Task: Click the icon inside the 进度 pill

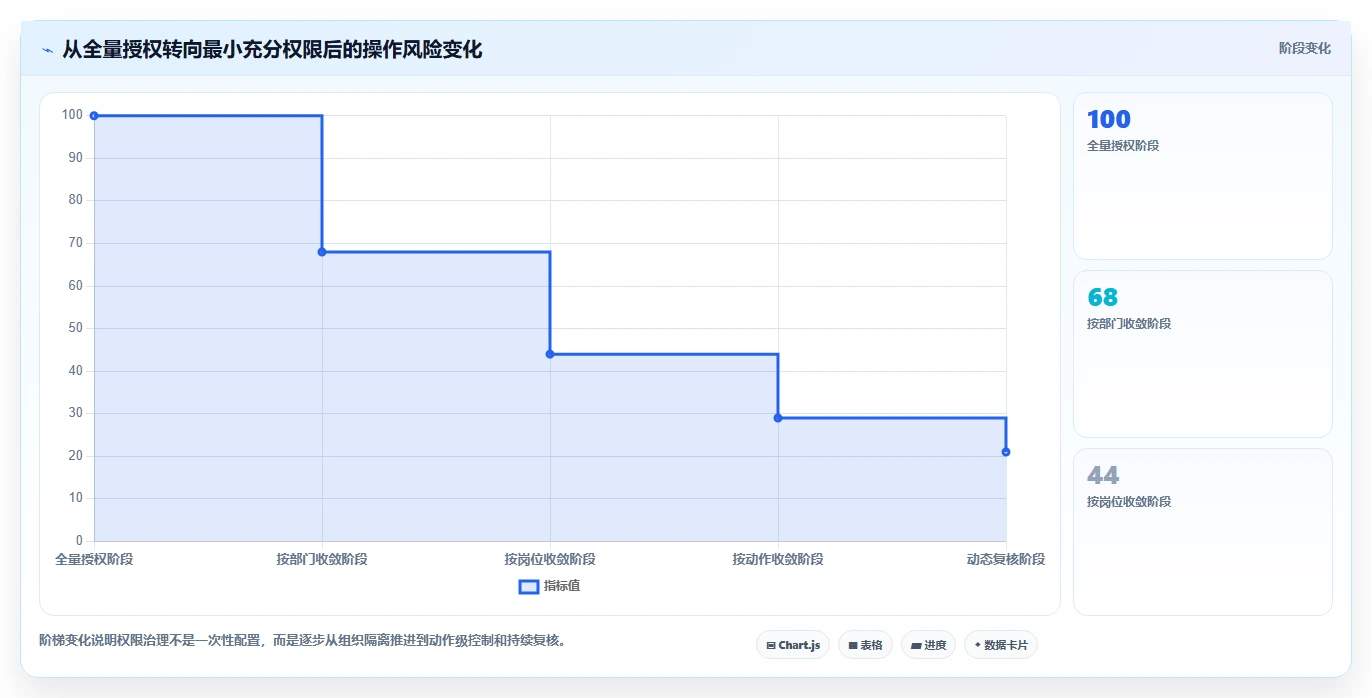Action: [916, 646]
